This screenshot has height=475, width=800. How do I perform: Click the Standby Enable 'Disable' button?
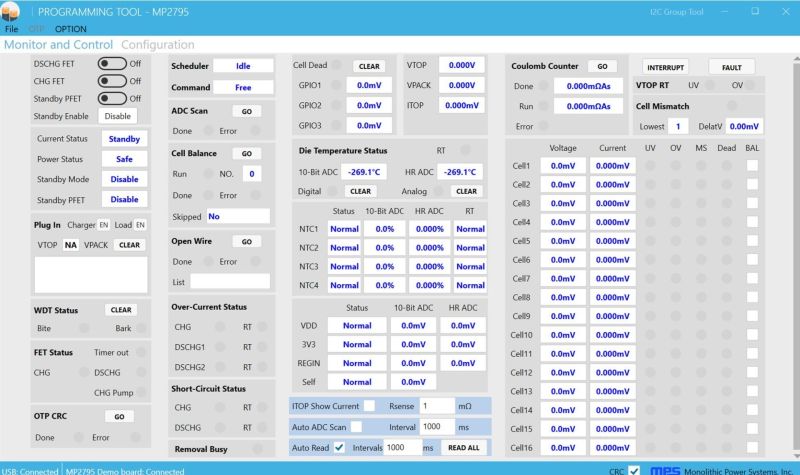pos(117,116)
